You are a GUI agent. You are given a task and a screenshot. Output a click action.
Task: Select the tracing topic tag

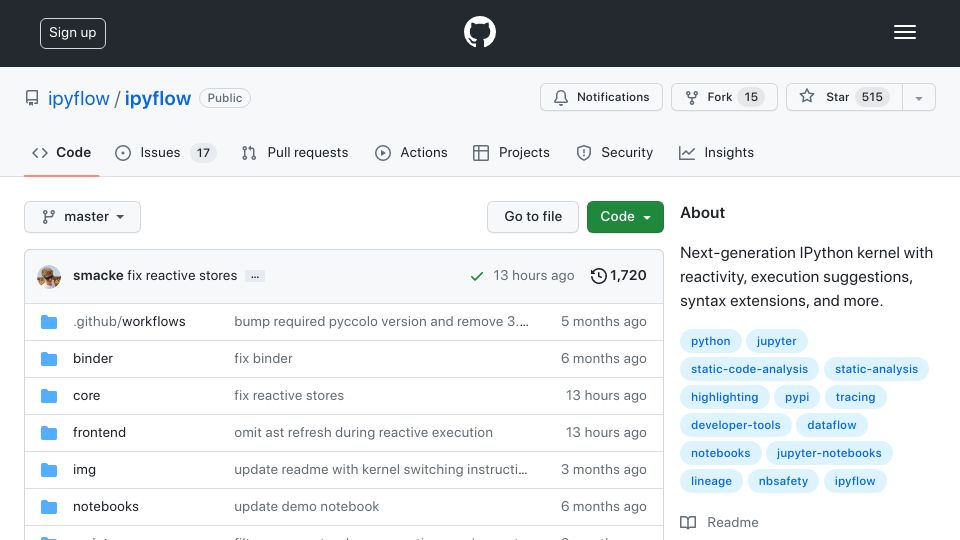pos(855,397)
